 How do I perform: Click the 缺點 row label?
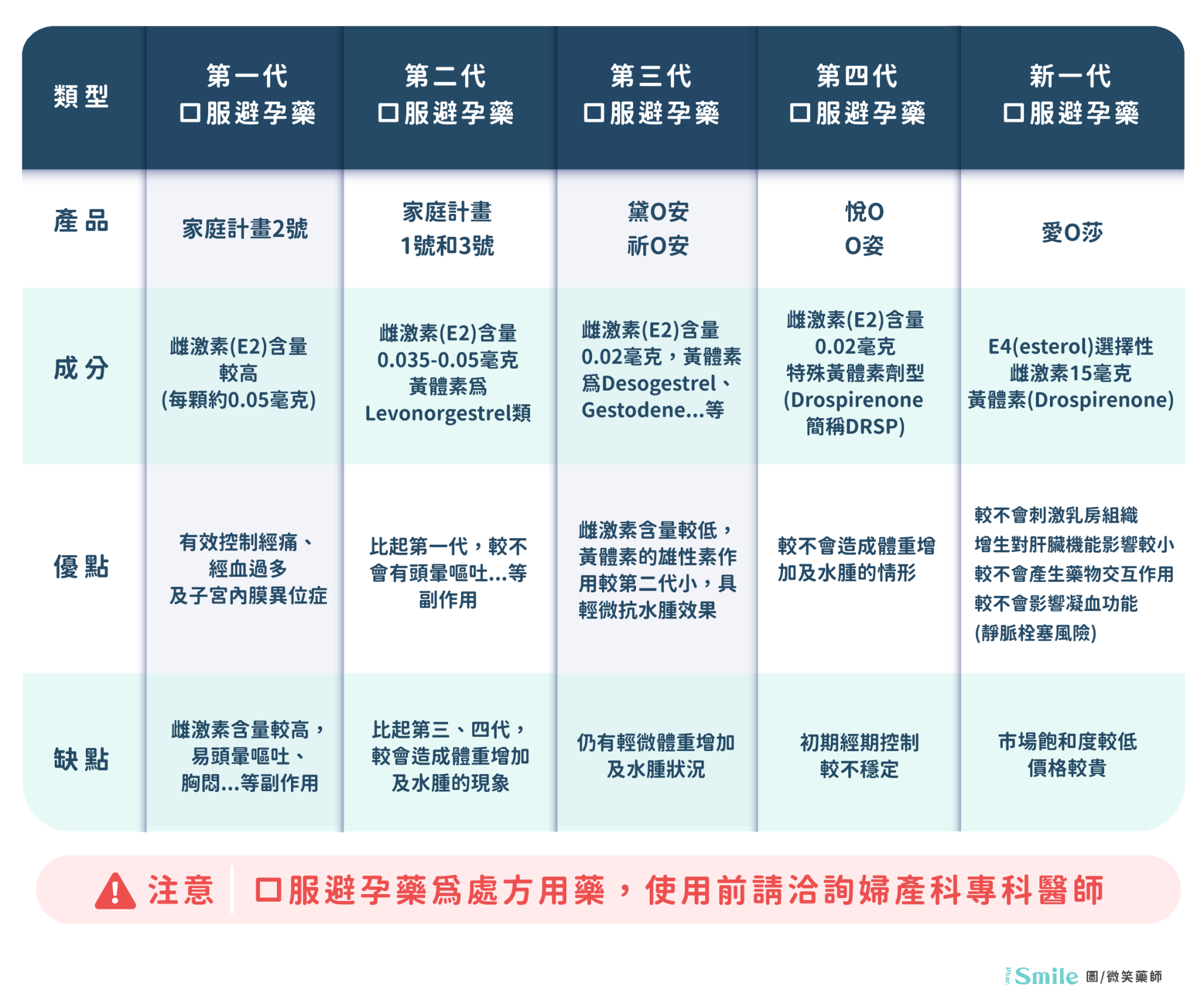pyautogui.click(x=81, y=759)
